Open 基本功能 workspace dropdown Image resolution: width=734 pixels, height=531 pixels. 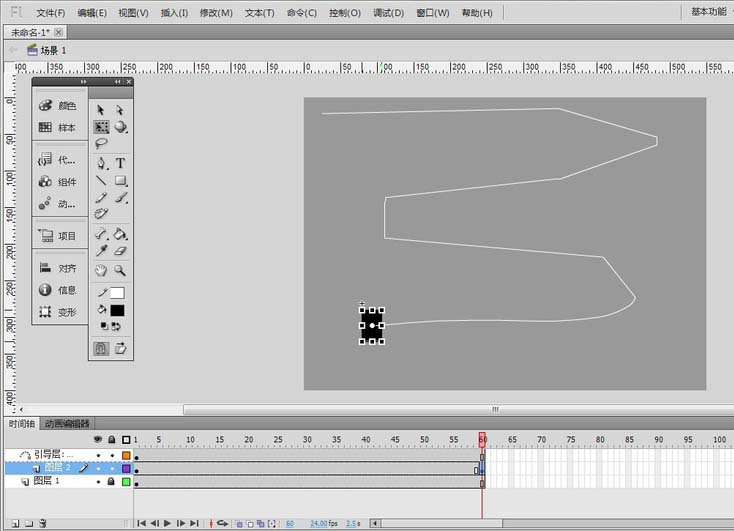coord(711,12)
